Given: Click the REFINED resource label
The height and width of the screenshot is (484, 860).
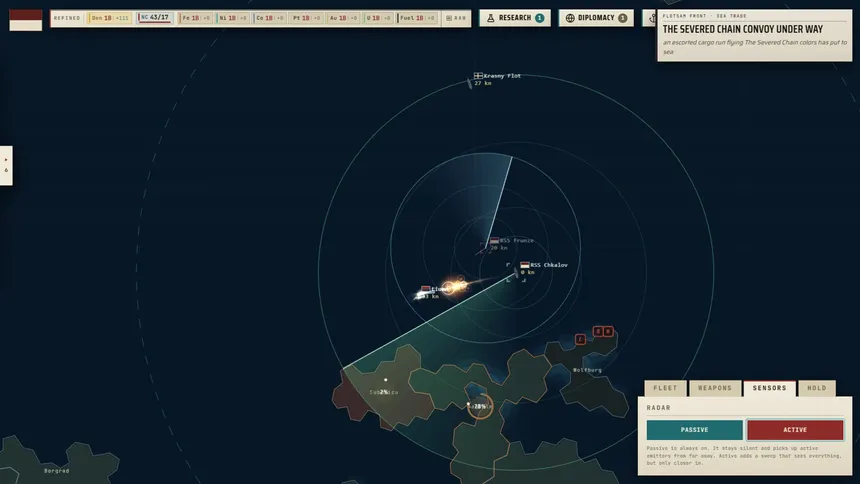Looking at the screenshot, I should coord(67,18).
